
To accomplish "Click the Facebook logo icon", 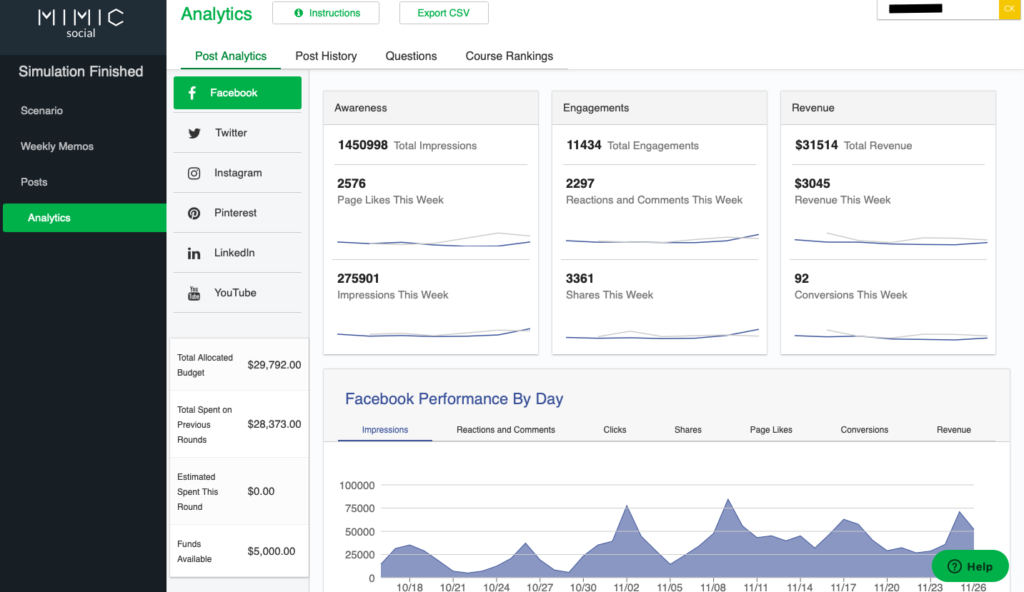I will [192, 93].
